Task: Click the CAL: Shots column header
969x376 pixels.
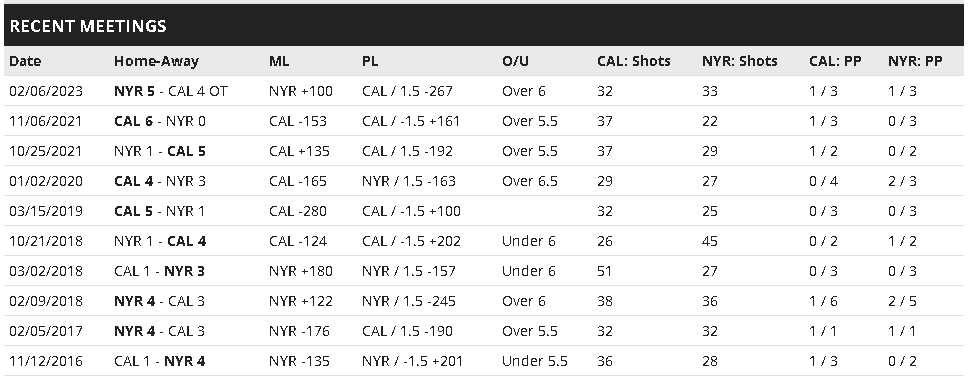Action: click(633, 61)
